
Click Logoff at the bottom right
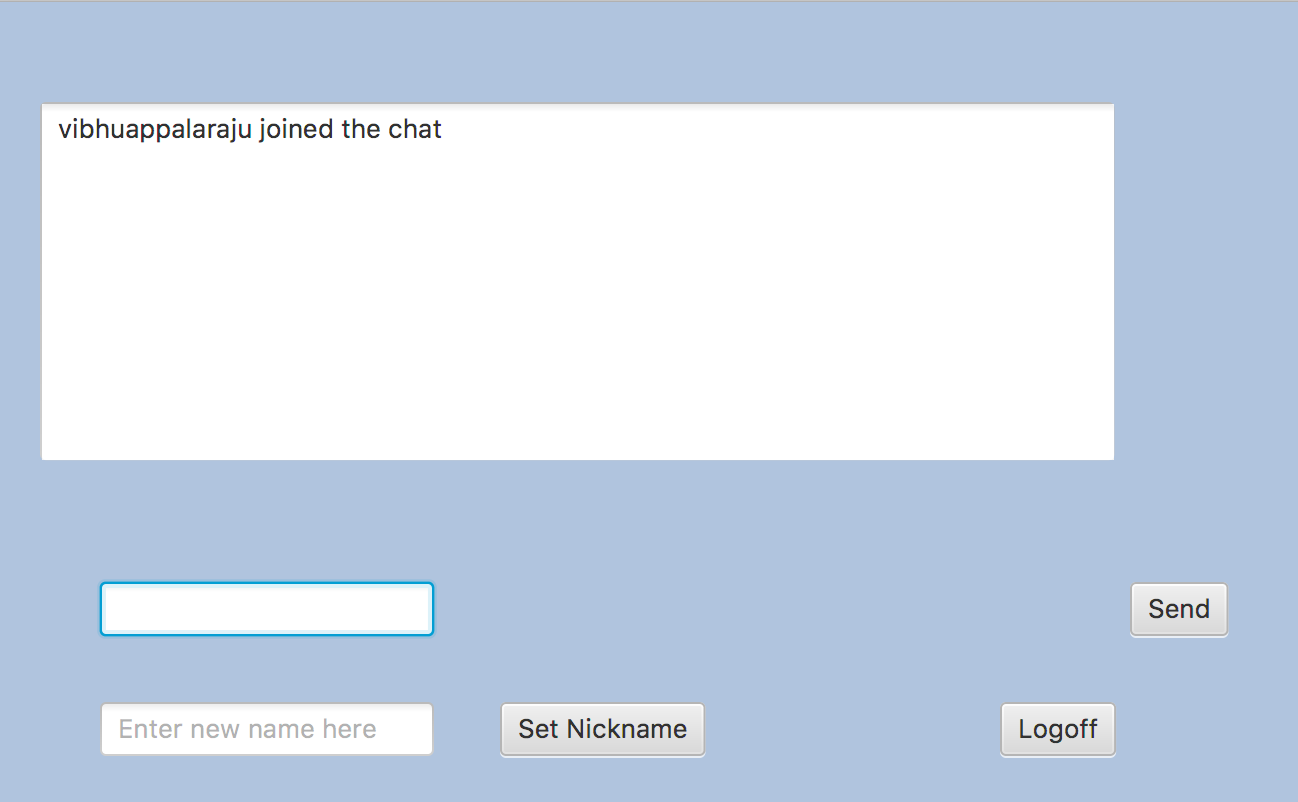1057,729
